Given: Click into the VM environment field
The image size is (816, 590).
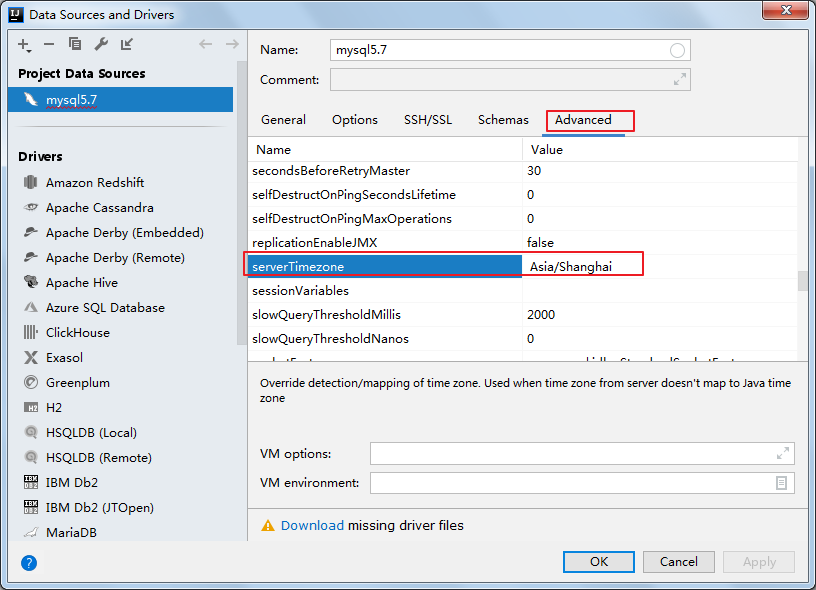Looking at the screenshot, I should click(582, 483).
